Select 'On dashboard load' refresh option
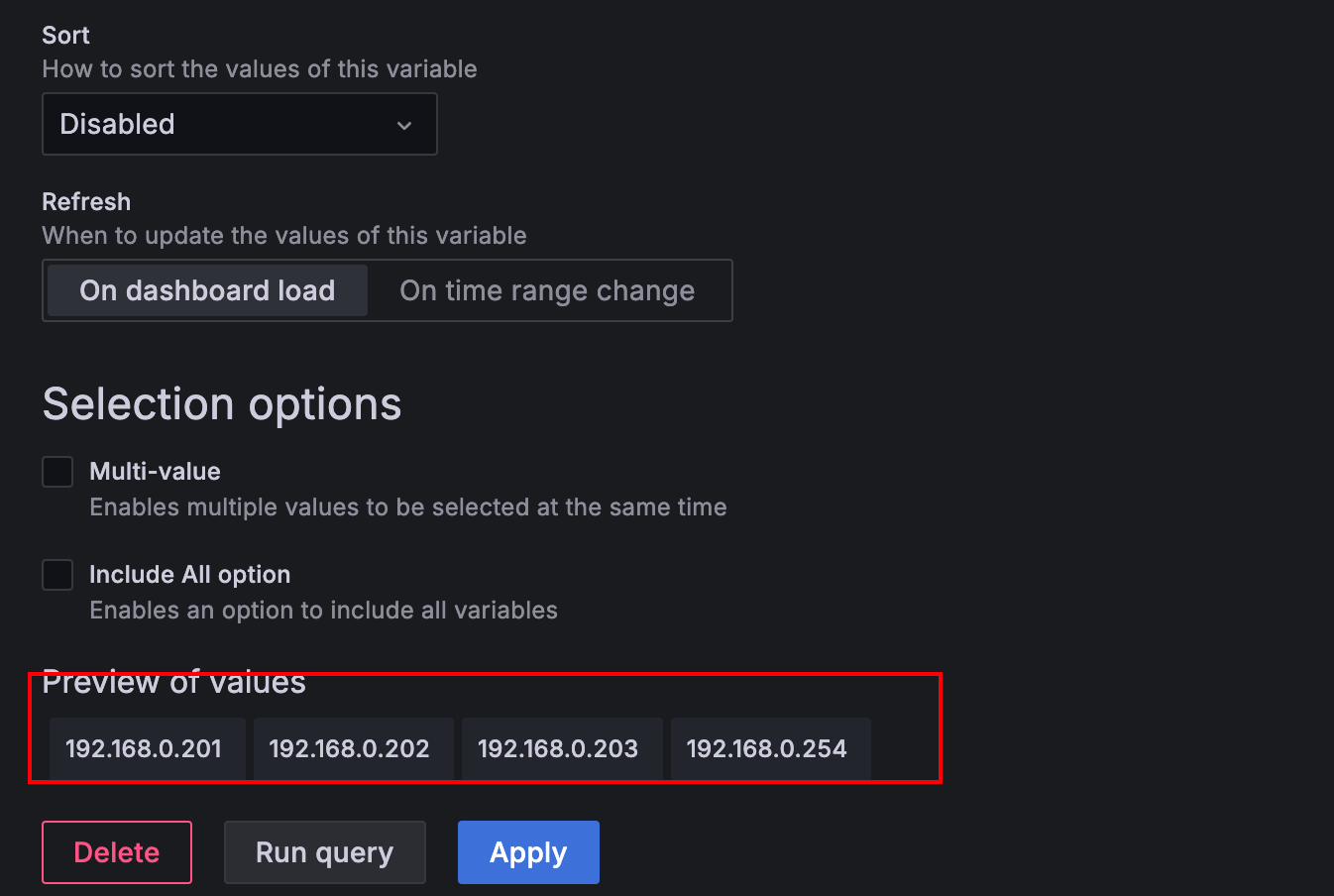1334x896 pixels. 207,290
